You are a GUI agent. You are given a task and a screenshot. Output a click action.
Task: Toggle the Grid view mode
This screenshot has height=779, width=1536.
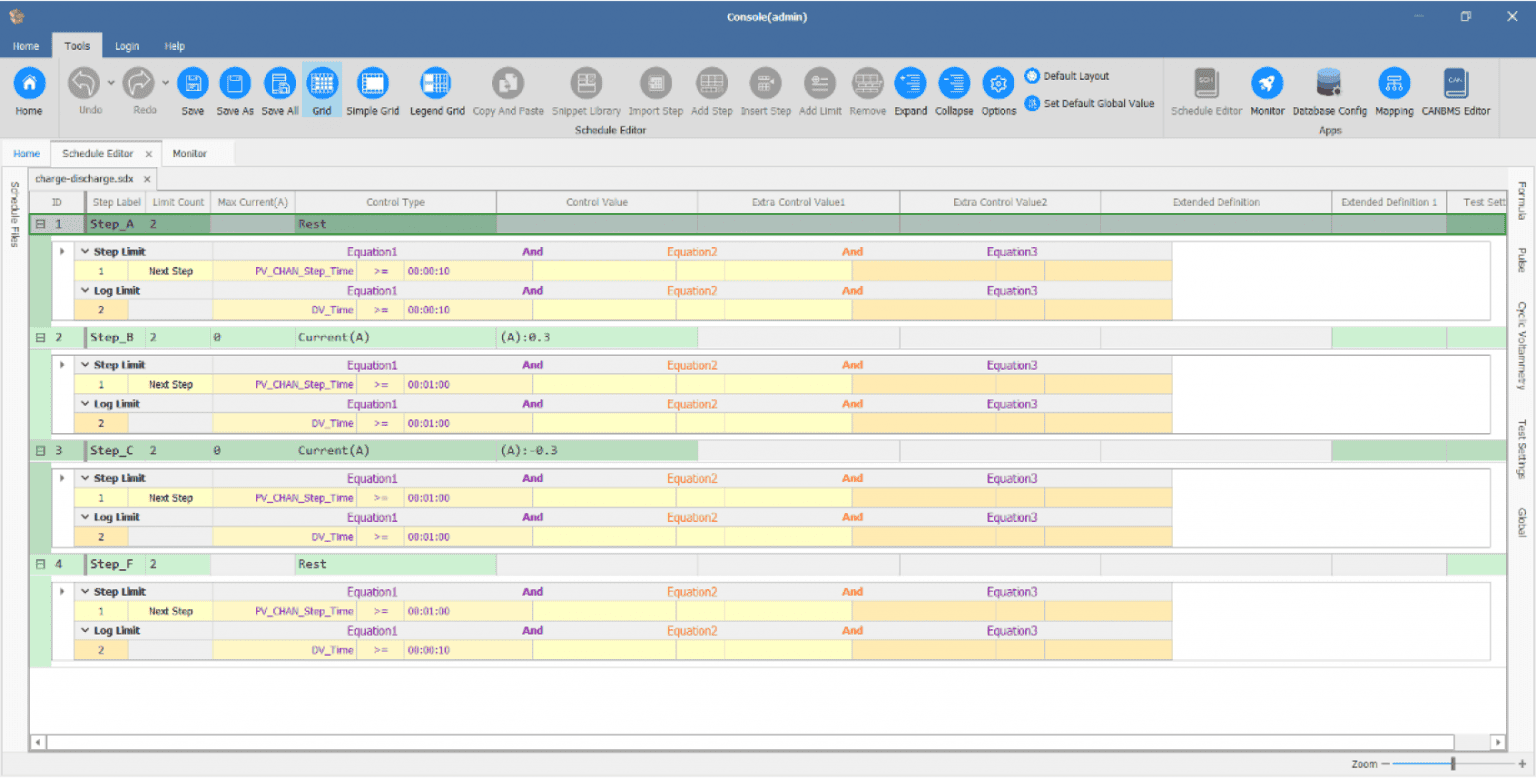click(x=320, y=90)
